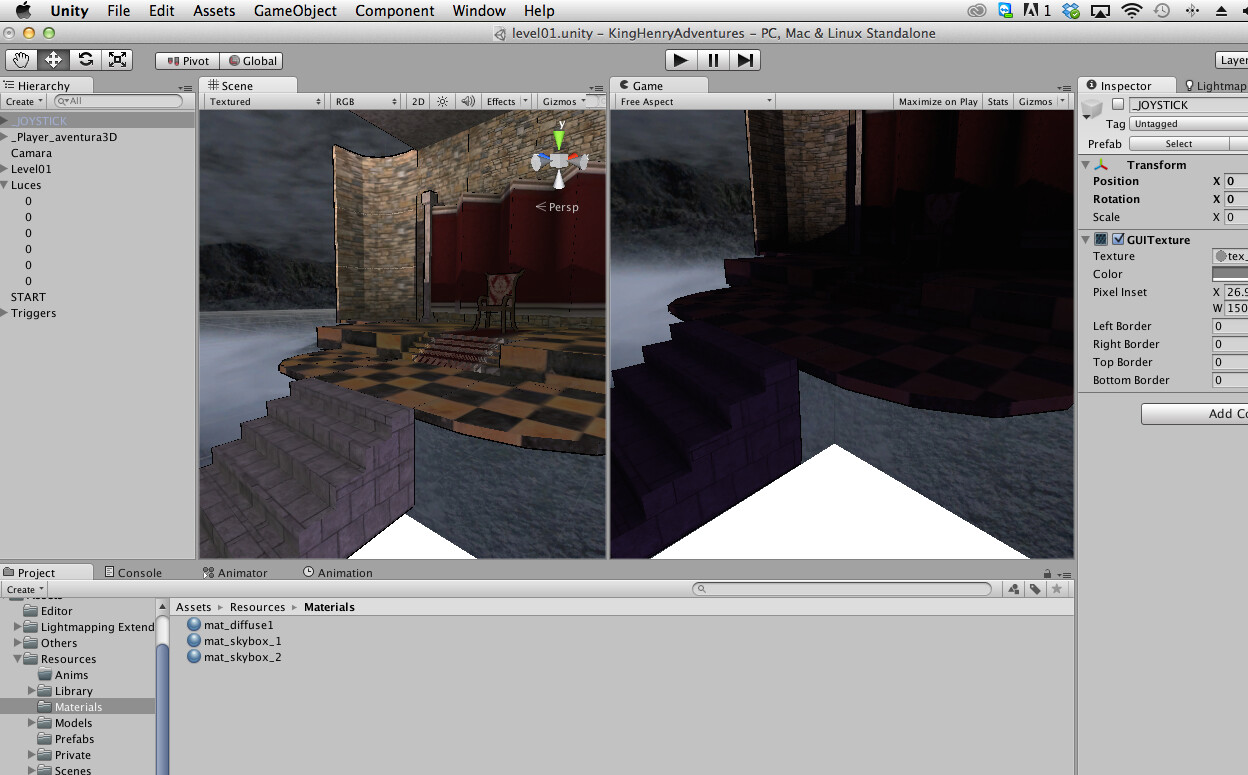Enable Maximize on Play in the Game view
Image resolution: width=1248 pixels, height=775 pixels.
click(x=937, y=100)
